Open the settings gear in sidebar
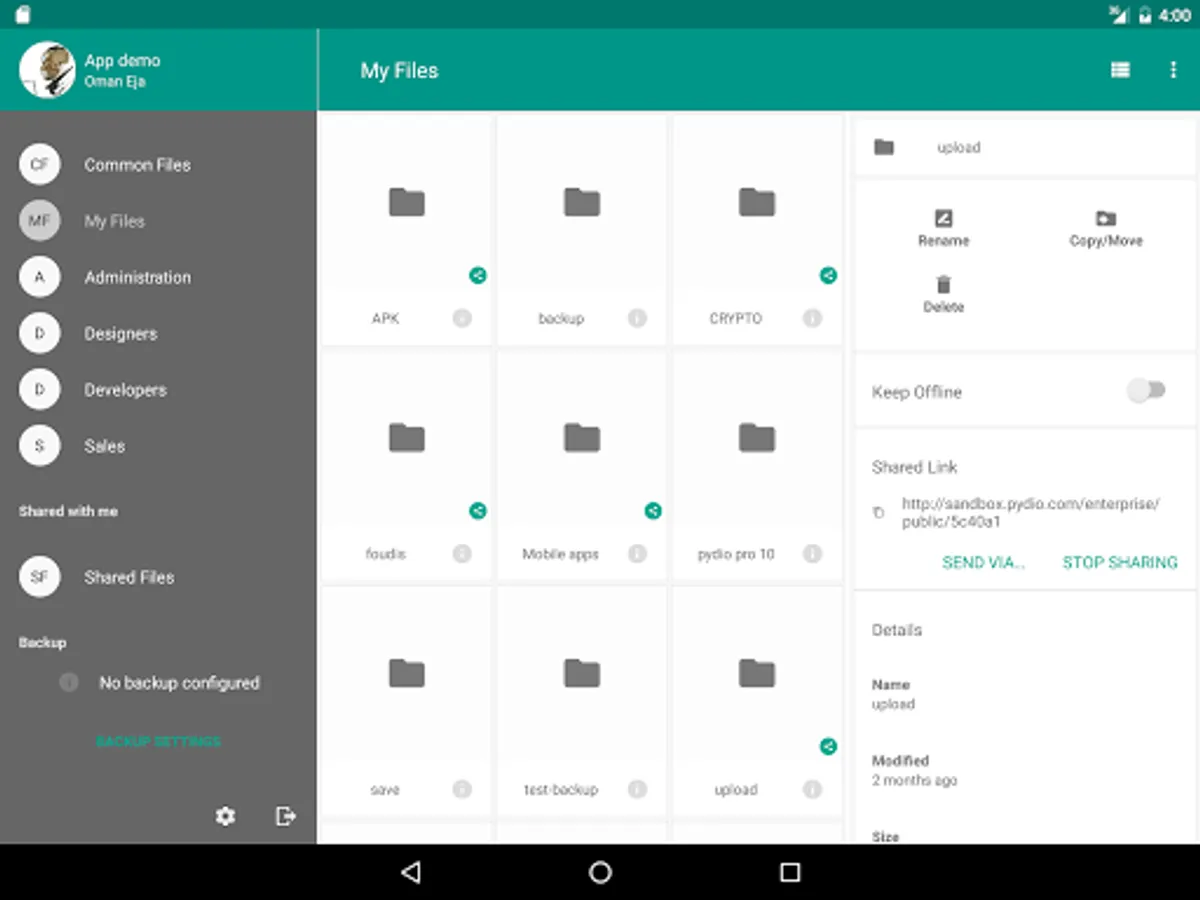The height and width of the screenshot is (900, 1200). pos(226,817)
